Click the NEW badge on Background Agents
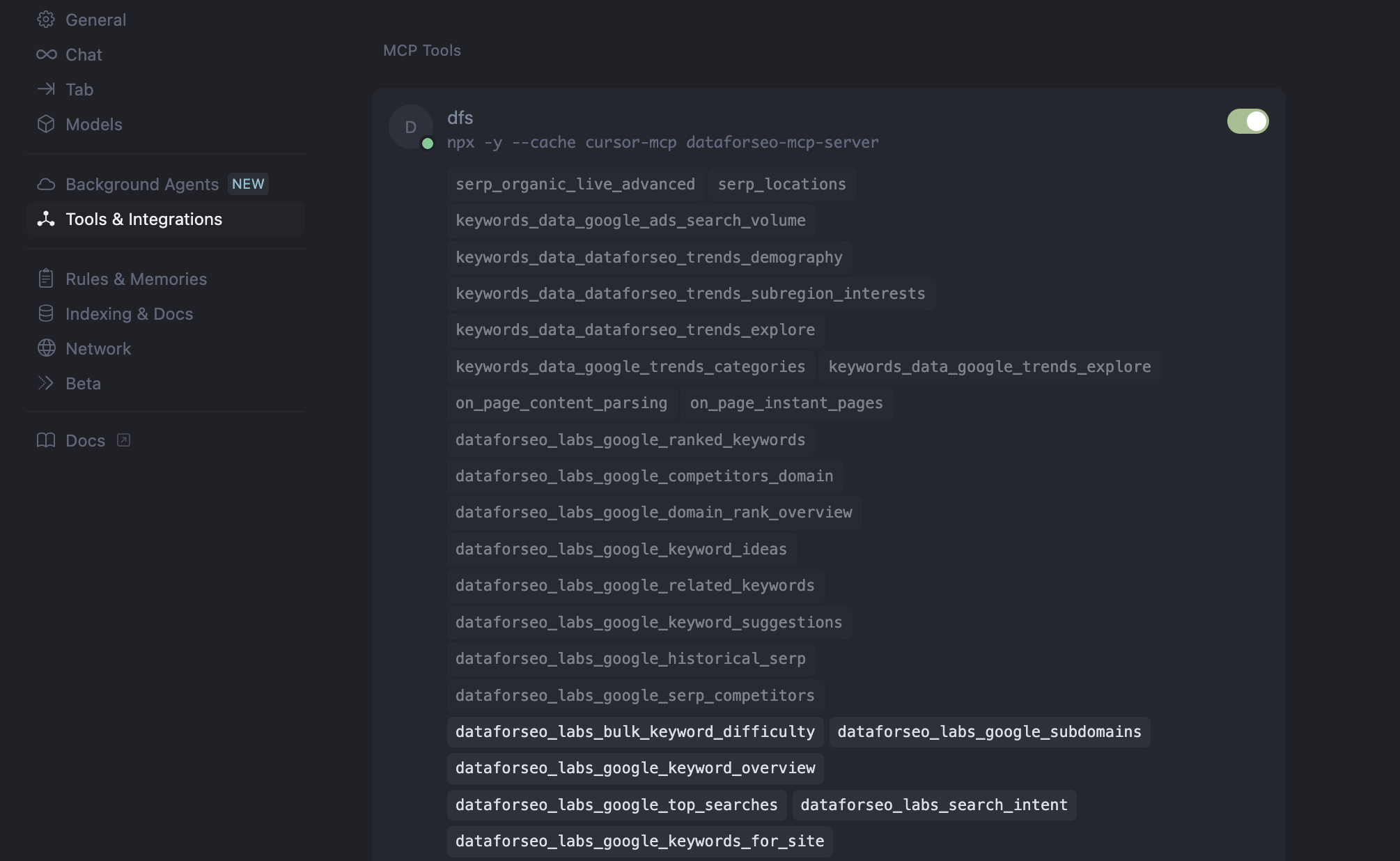The height and width of the screenshot is (861, 1400). coord(248,184)
